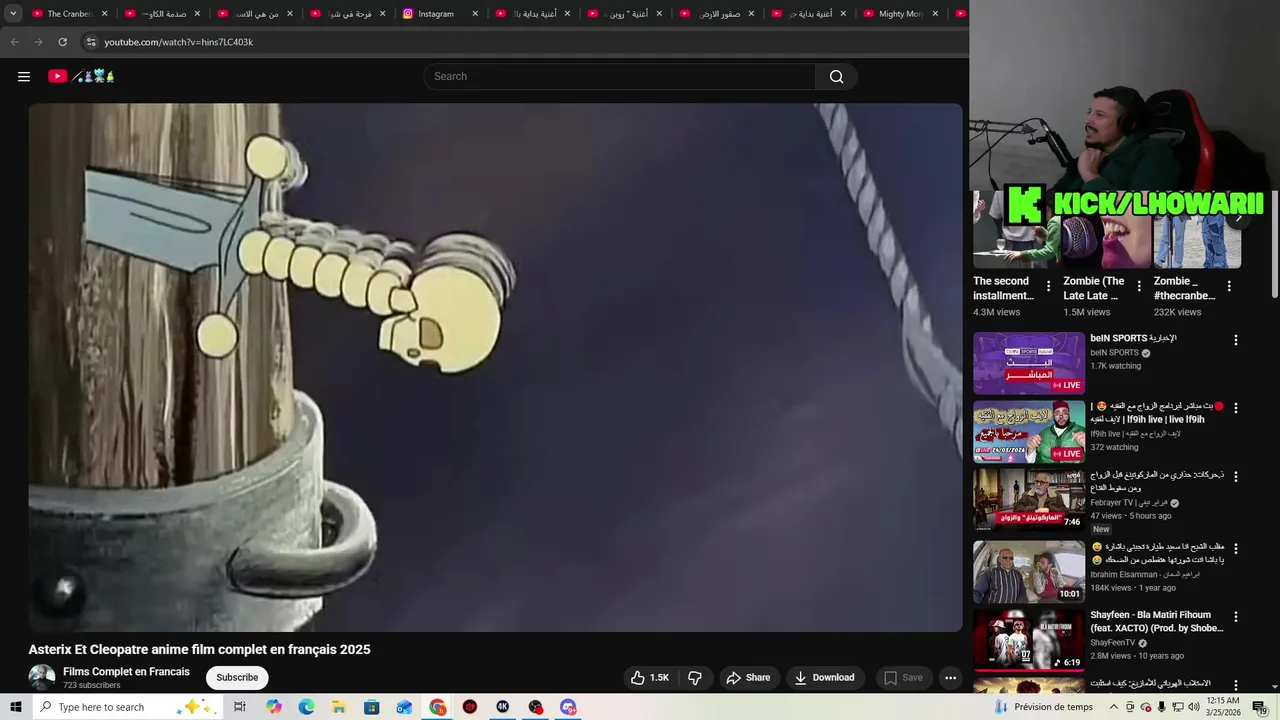Open the Ibrahim Elsamman 10:01 thumbnail
Viewport: 1280px width, 720px height.
click(x=1029, y=572)
